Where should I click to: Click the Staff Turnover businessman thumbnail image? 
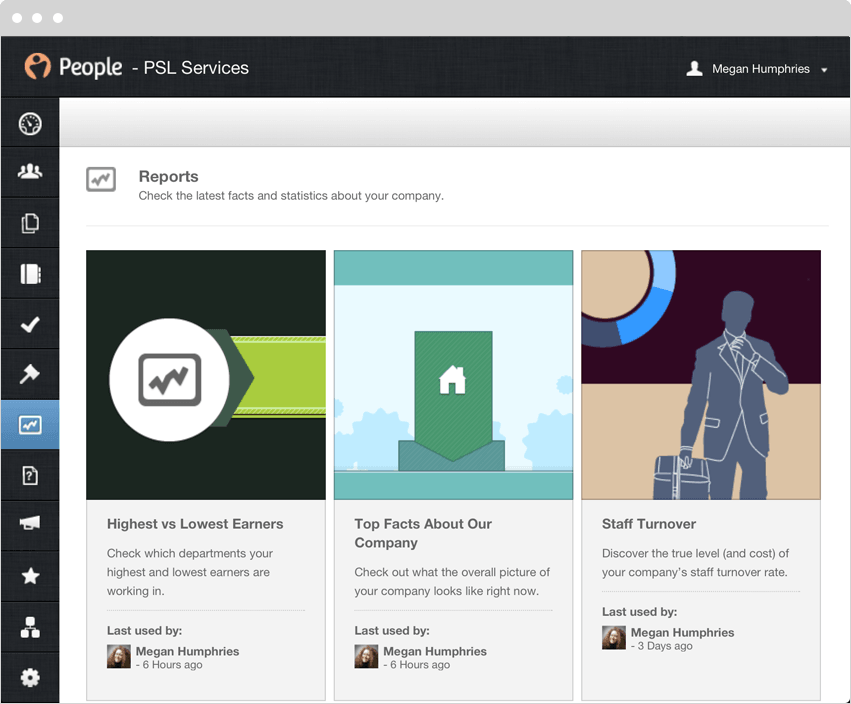(701, 375)
